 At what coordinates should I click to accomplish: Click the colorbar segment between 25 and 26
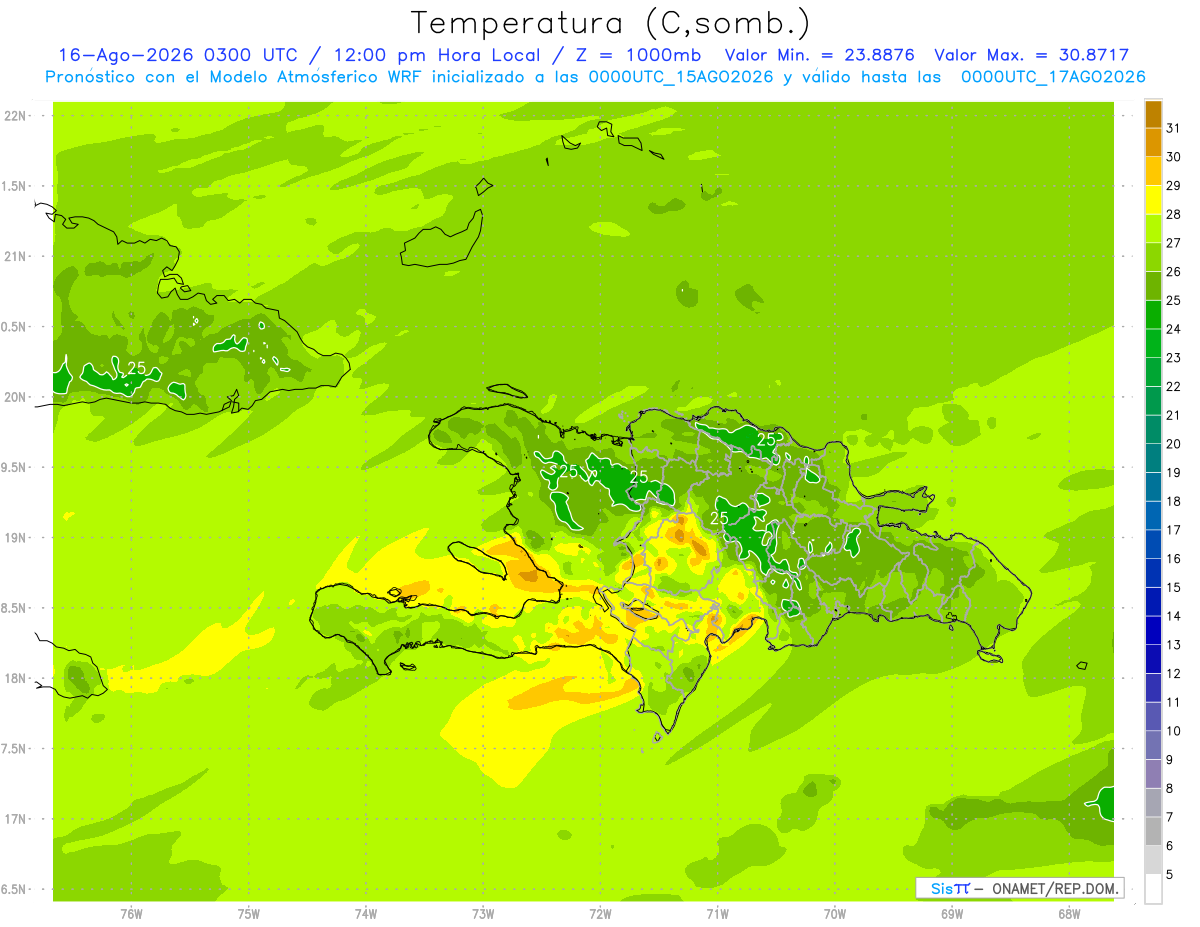coord(1153,286)
